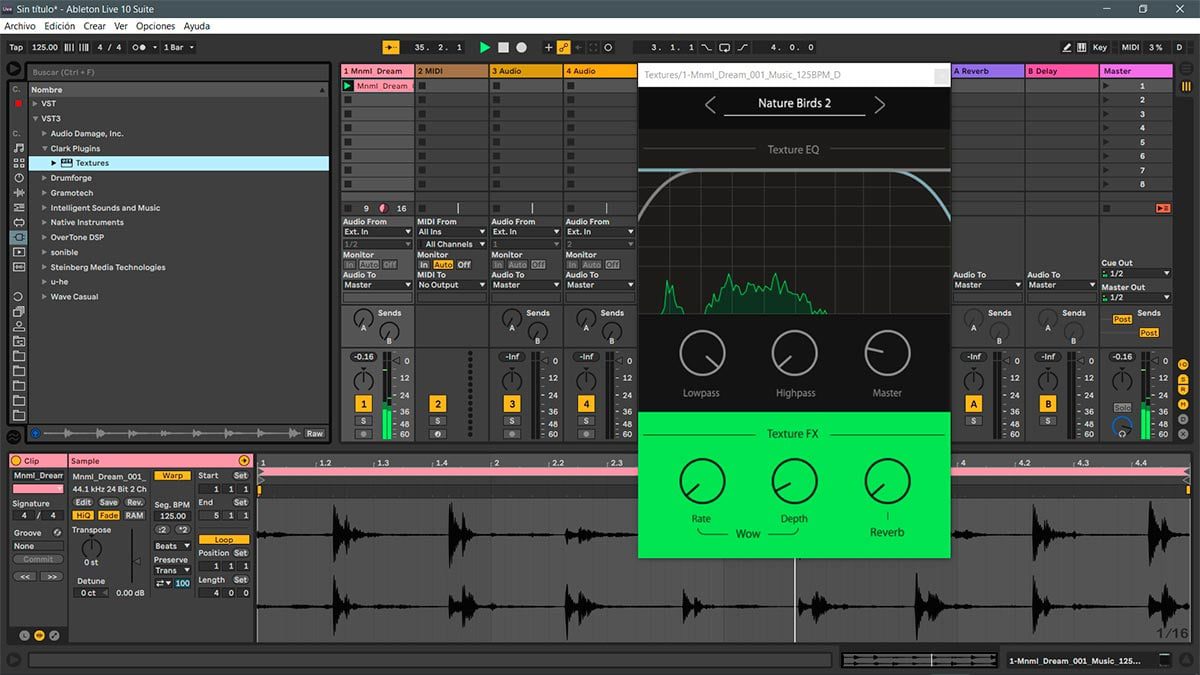Toggle the HiQ button in Sample box
This screenshot has height=675, width=1200.
[x=83, y=516]
